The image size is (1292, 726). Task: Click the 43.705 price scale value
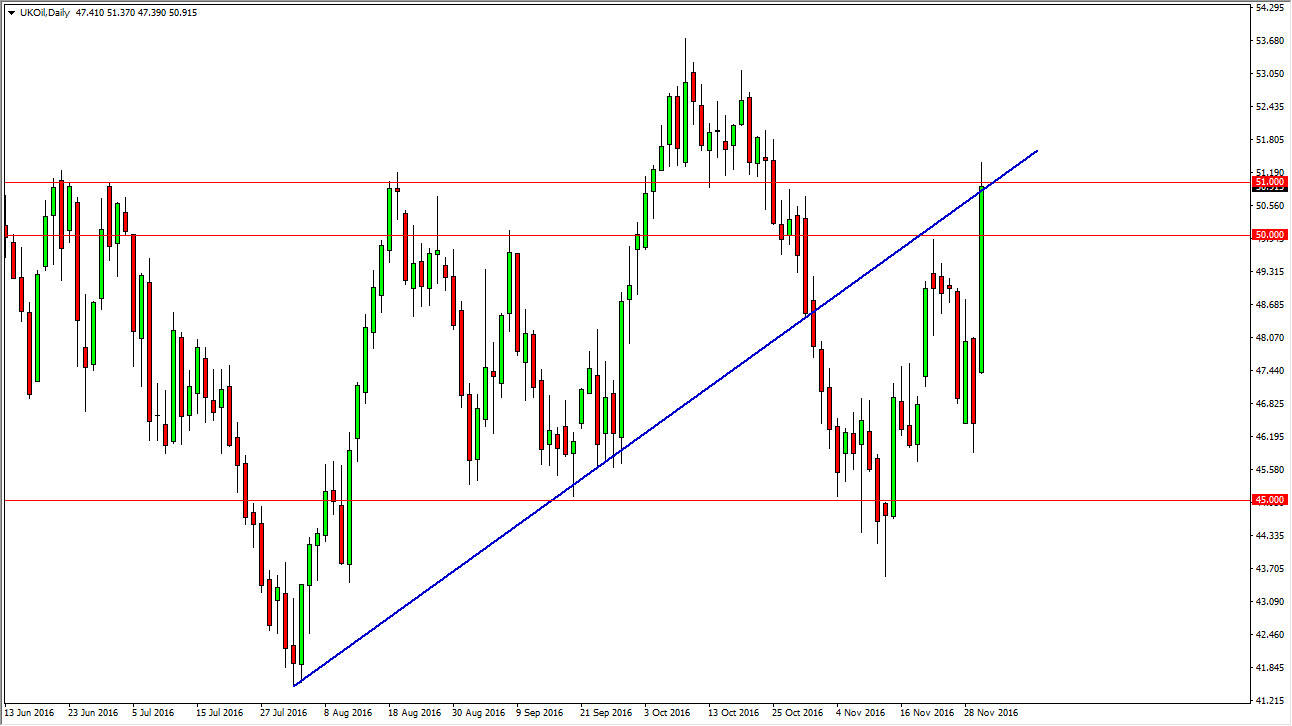[x=1269, y=569]
